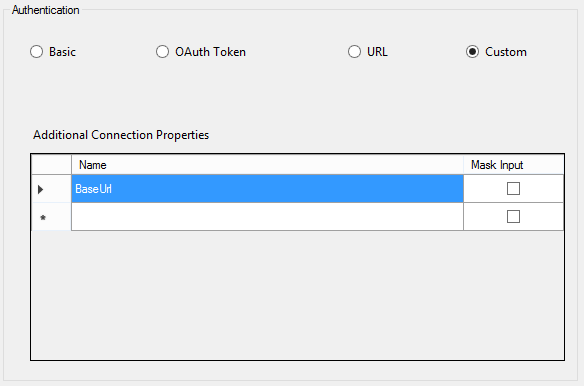Click the Custom label text

(x=506, y=52)
